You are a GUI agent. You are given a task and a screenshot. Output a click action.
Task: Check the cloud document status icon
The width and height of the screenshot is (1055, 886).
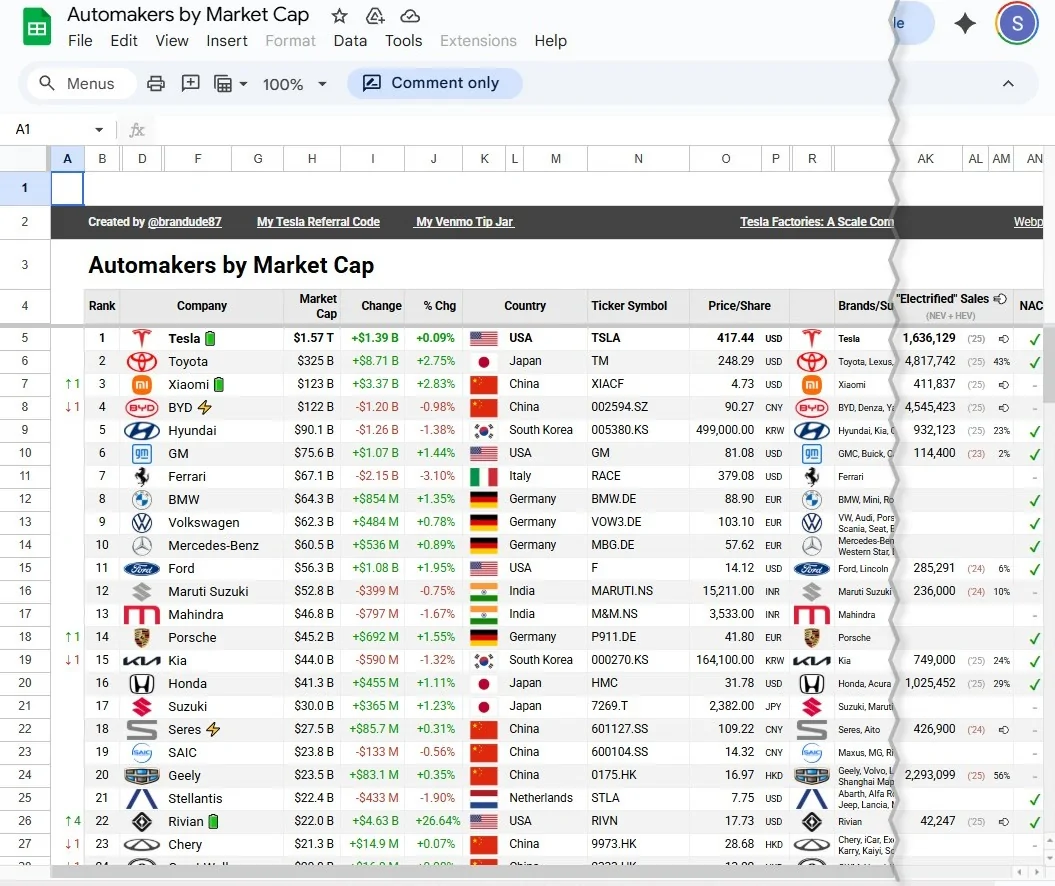[x=410, y=15]
